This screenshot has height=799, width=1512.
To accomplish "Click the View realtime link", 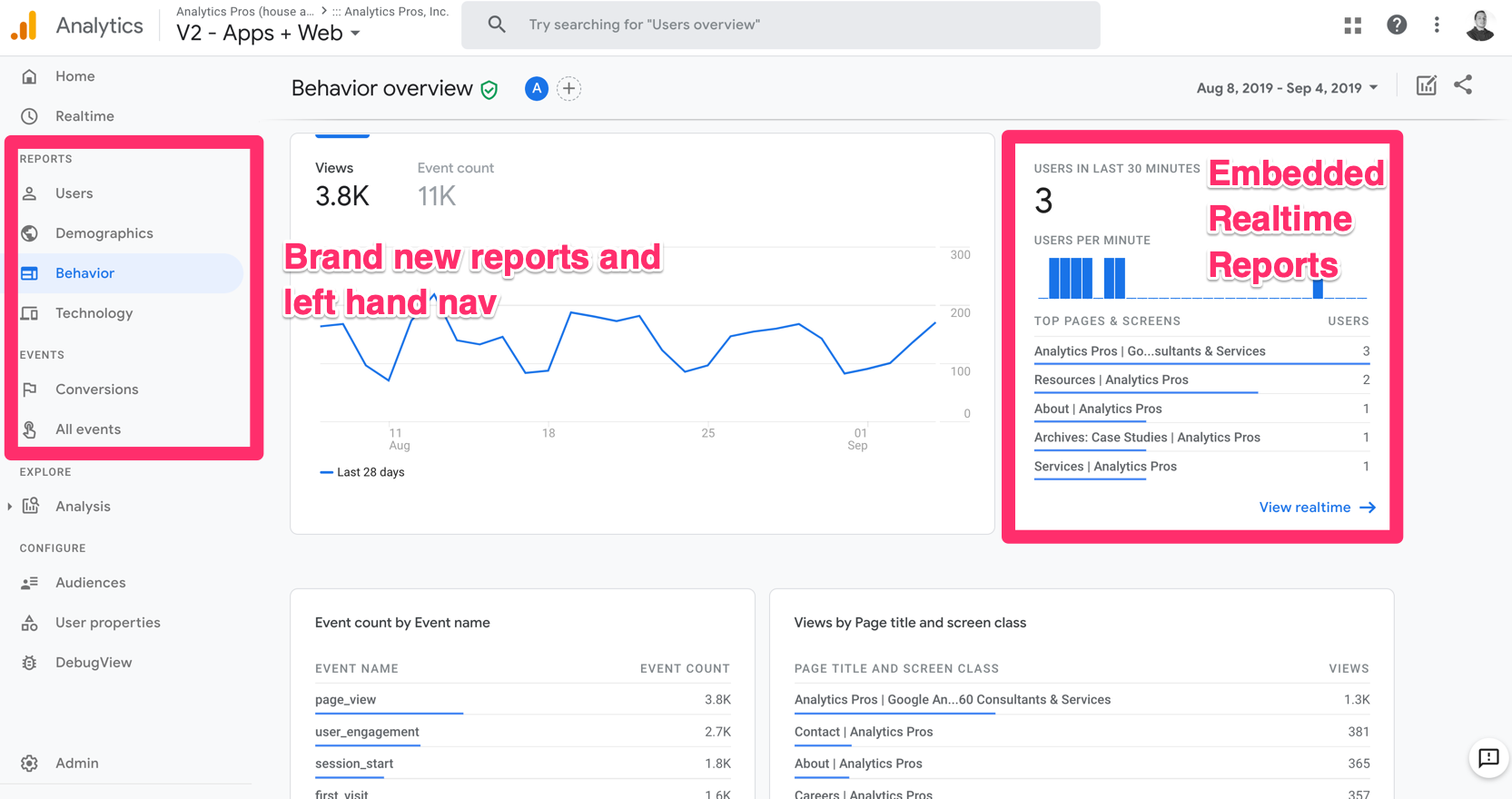I will coord(1317,508).
